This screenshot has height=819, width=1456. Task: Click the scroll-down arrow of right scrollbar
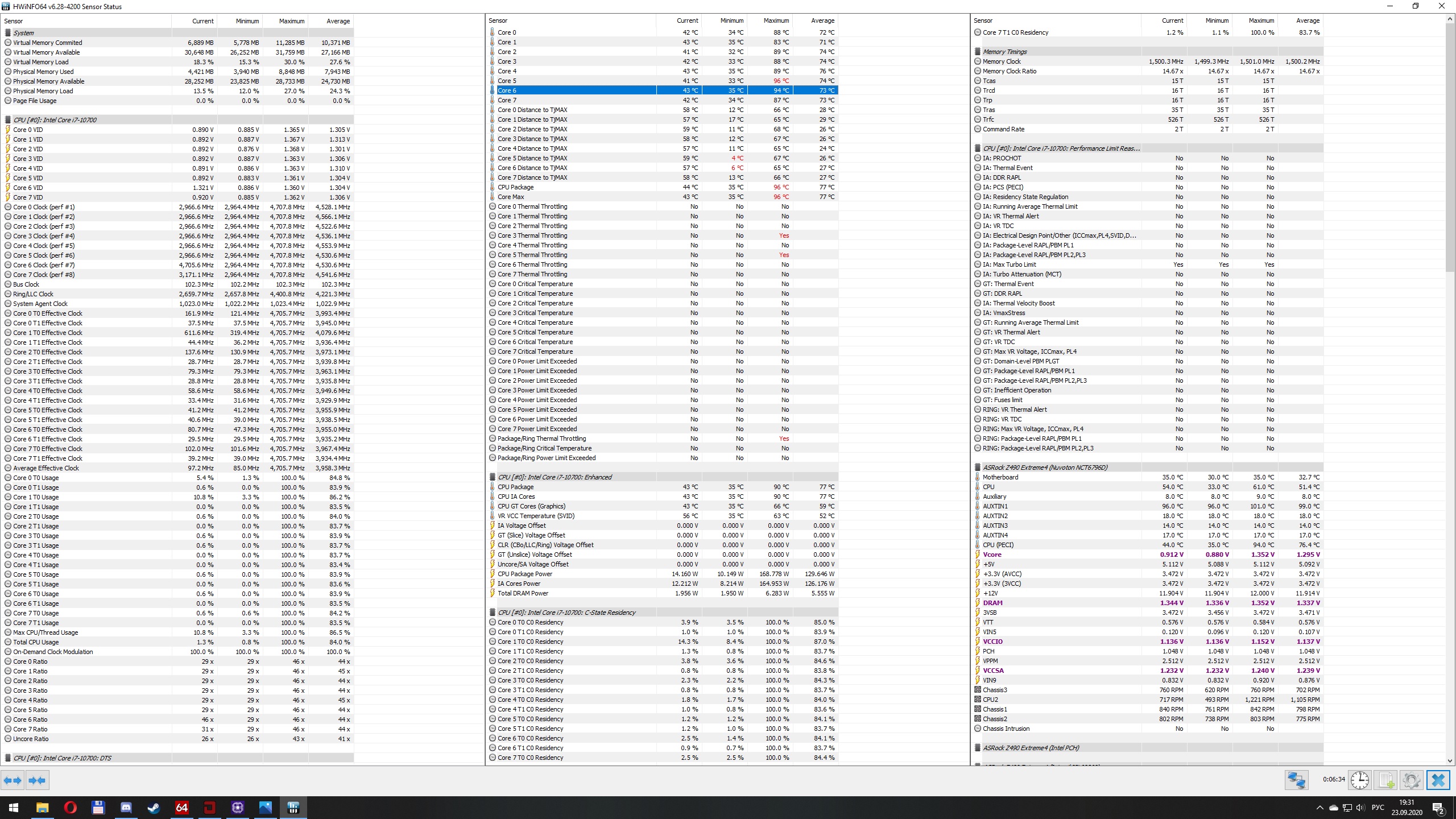tap(1450, 760)
